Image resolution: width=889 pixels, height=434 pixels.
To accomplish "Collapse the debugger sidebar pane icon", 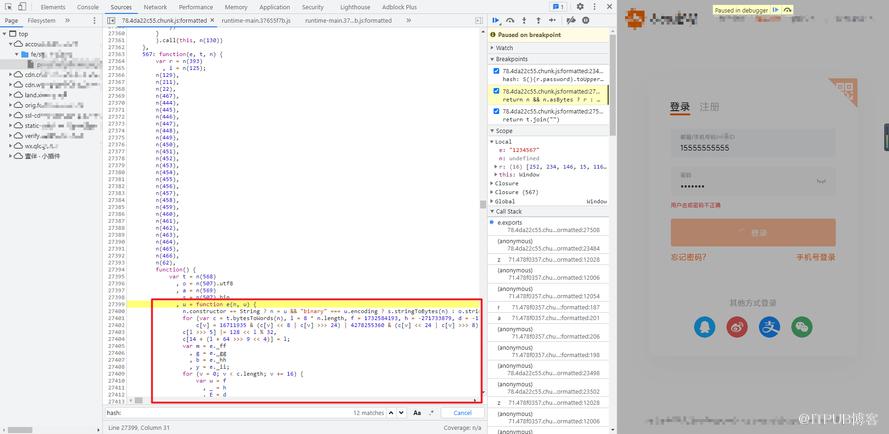I will pyautogui.click(x=479, y=20).
